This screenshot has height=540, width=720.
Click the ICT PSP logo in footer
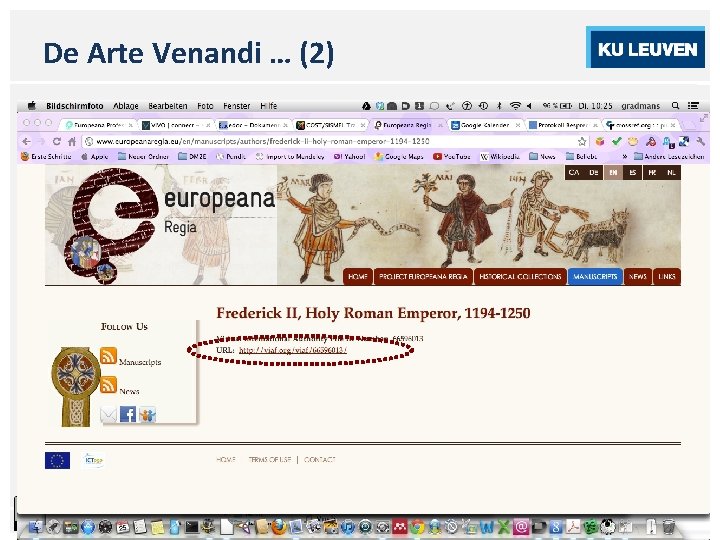(x=94, y=460)
